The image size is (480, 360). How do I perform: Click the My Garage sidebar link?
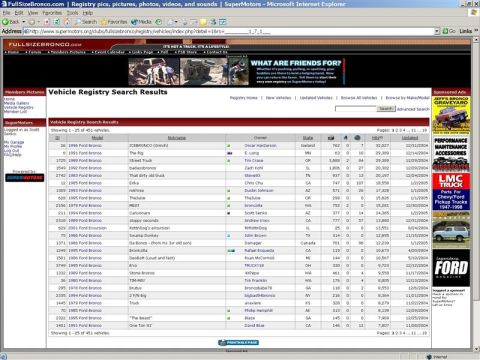point(14,142)
